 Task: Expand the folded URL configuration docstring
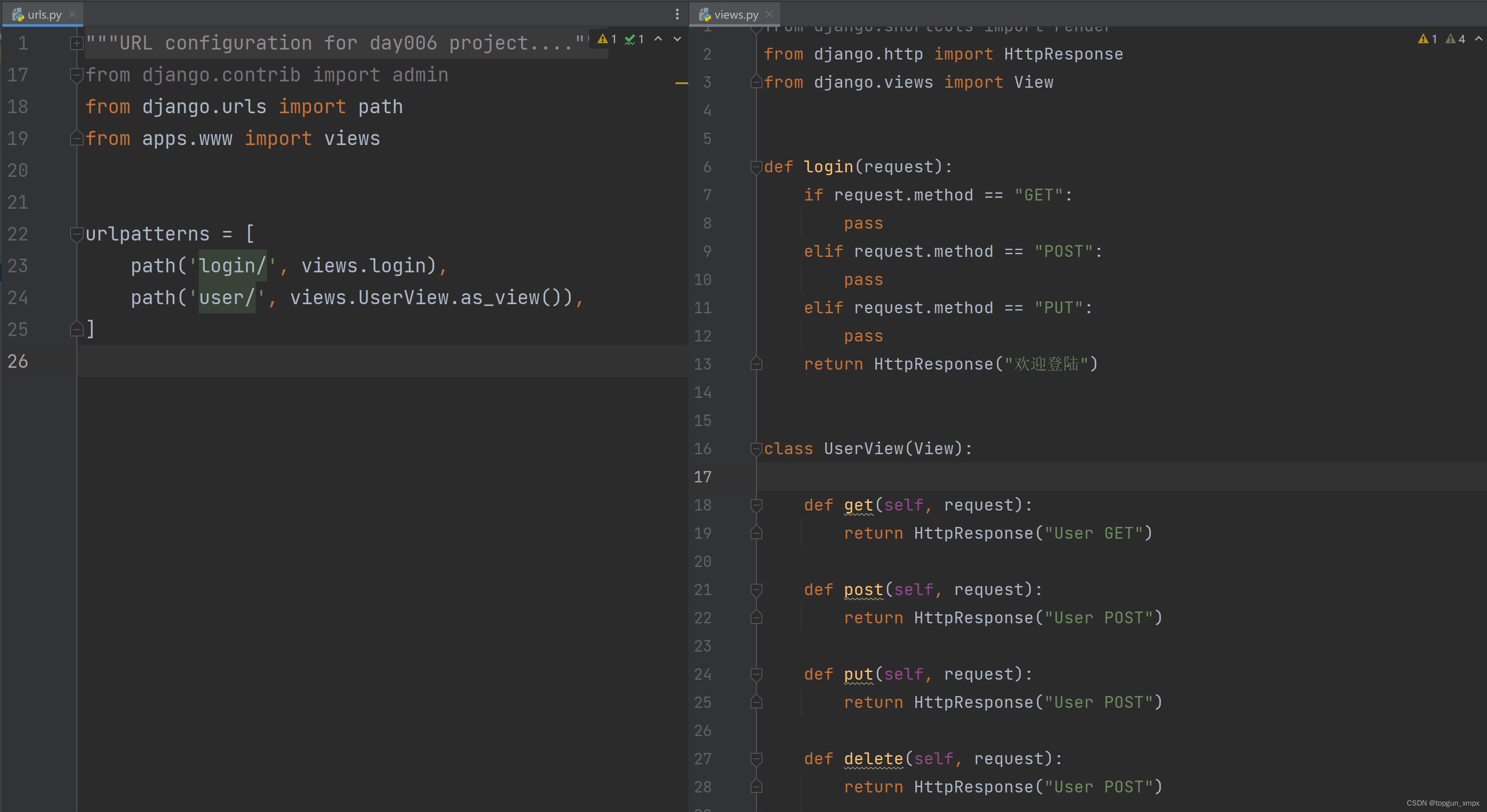point(76,43)
